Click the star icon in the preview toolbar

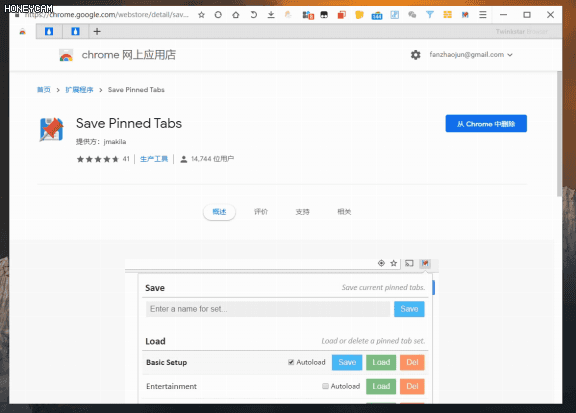click(394, 263)
